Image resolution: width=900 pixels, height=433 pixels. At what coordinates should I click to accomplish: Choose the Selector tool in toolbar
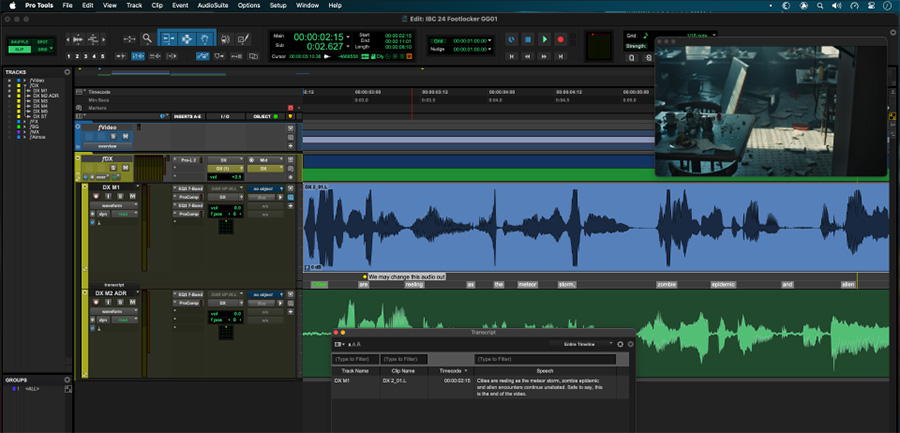coord(187,38)
